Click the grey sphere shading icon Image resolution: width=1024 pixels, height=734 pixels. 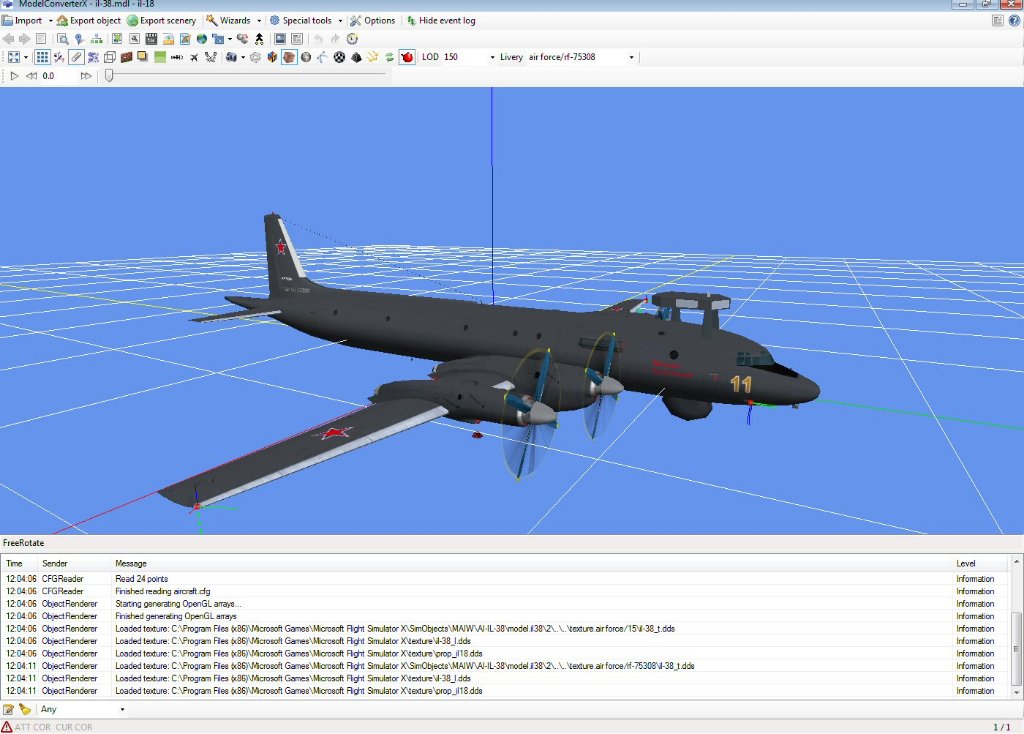pos(306,57)
